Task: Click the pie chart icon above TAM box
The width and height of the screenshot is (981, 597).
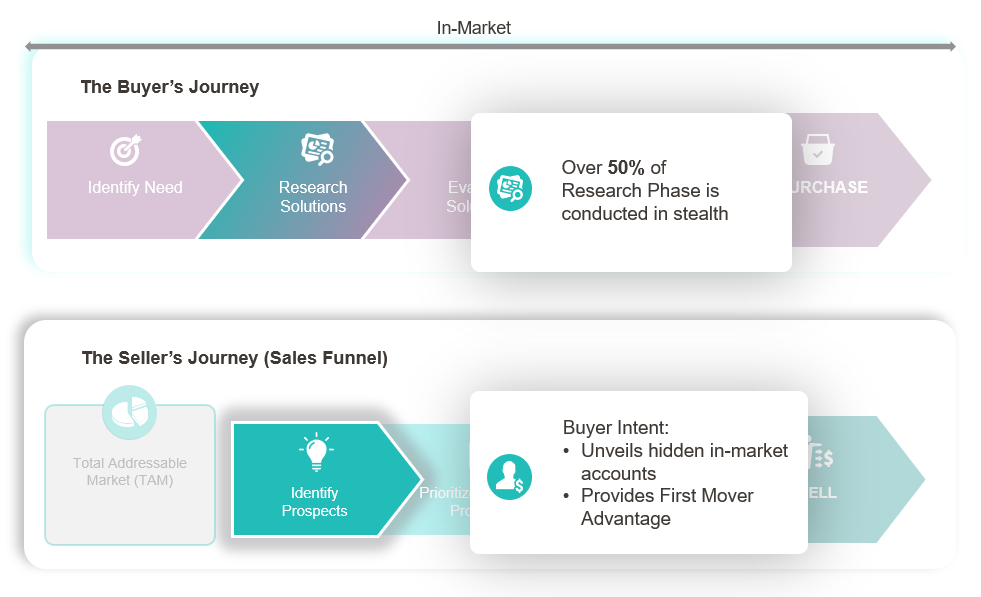Action: pos(130,412)
